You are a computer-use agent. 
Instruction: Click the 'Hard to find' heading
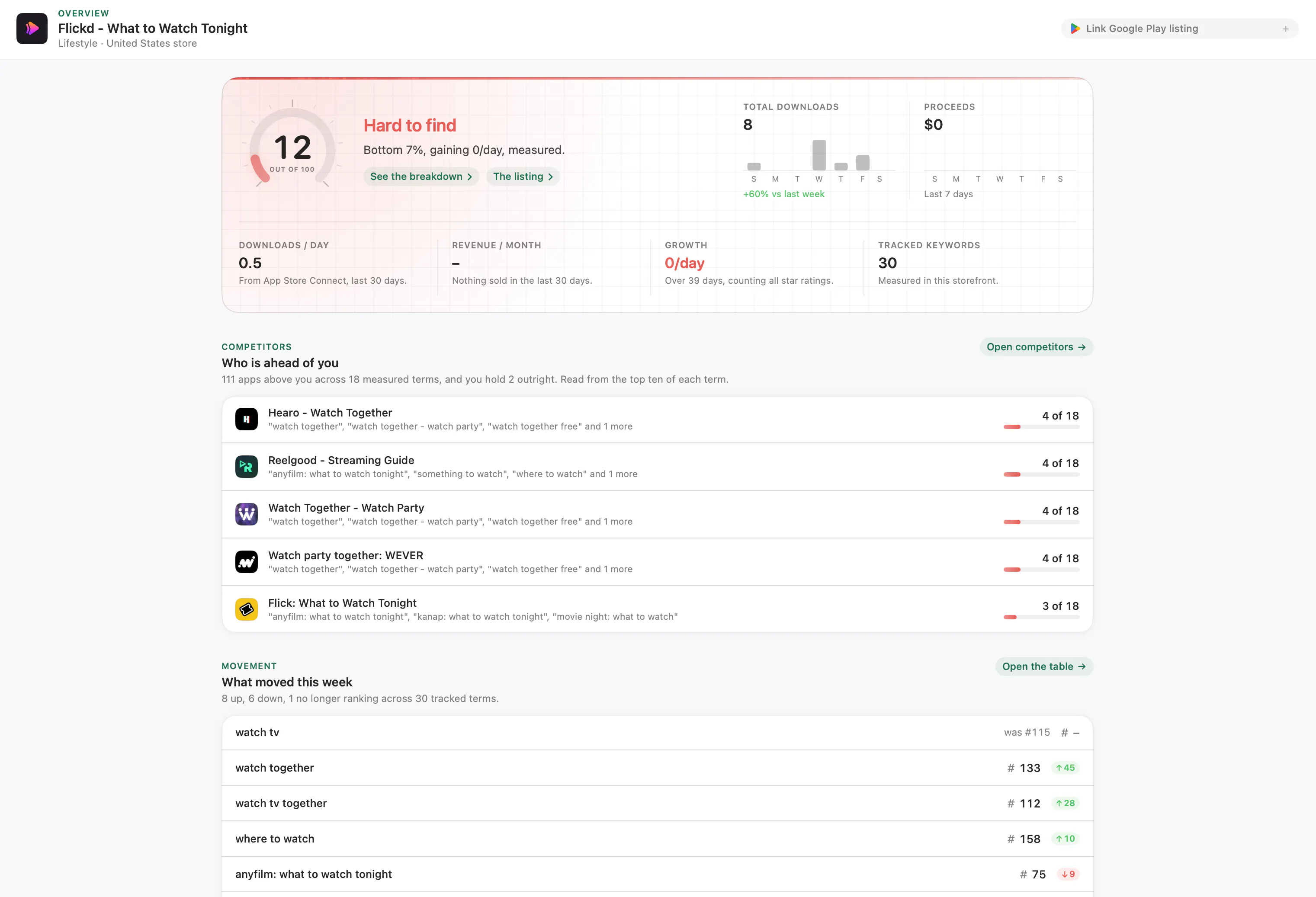[x=409, y=125]
